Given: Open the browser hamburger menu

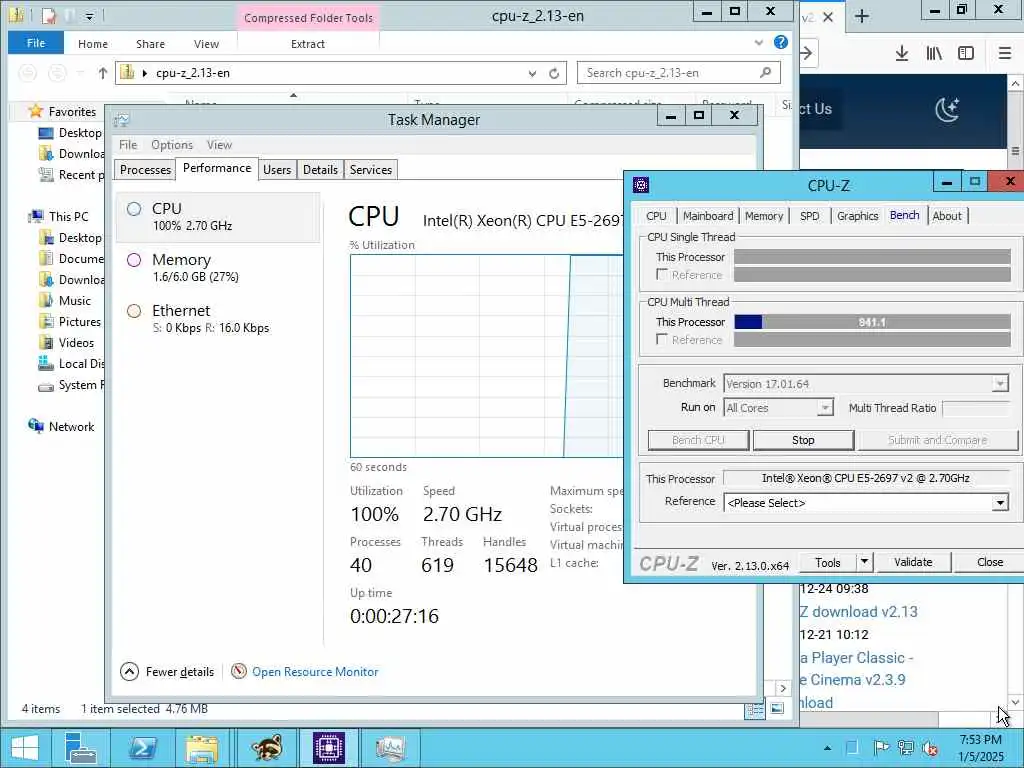Looking at the screenshot, I should [x=1005, y=54].
